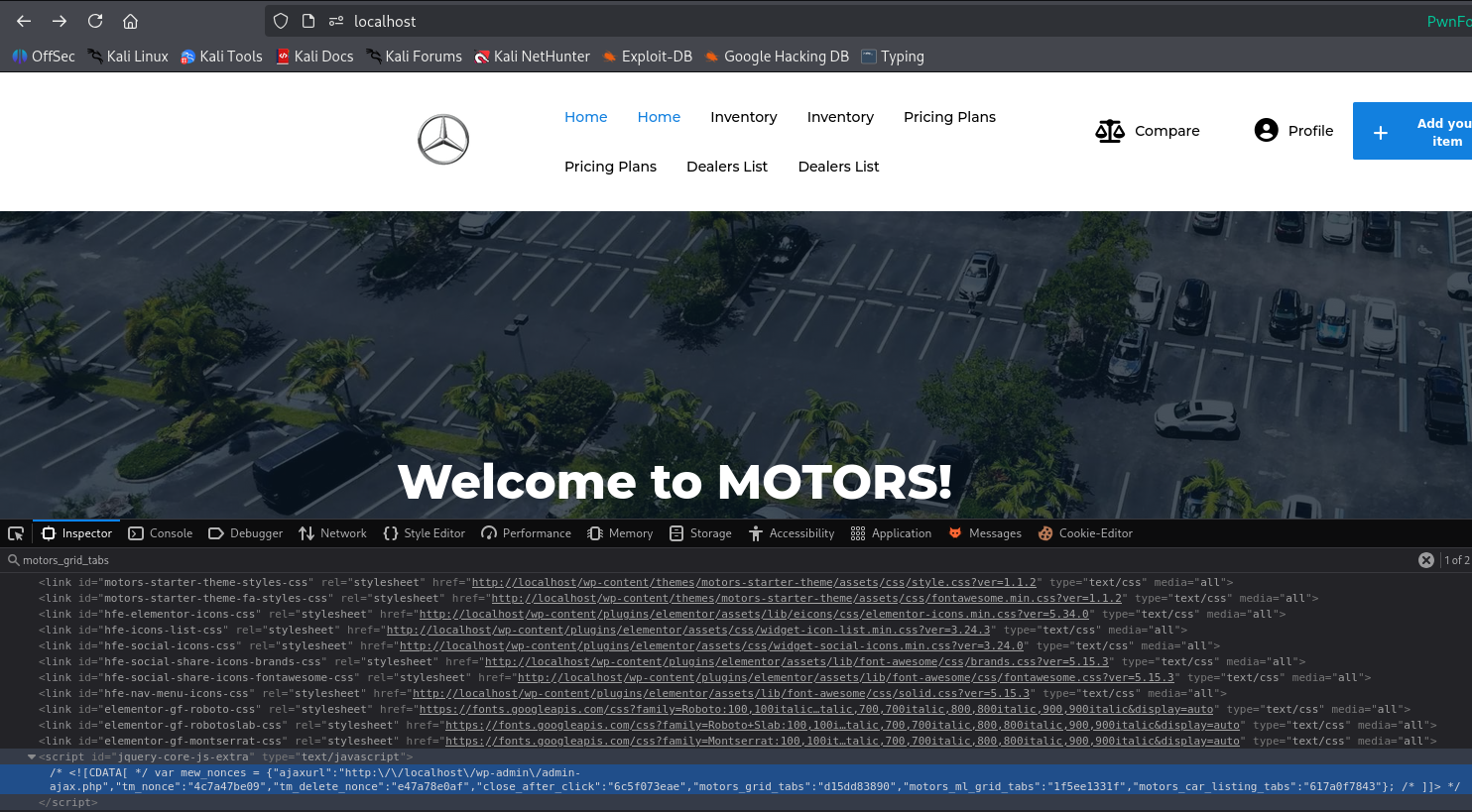Open the Network tab in DevTools
The width and height of the screenshot is (1472, 812).
tap(333, 533)
